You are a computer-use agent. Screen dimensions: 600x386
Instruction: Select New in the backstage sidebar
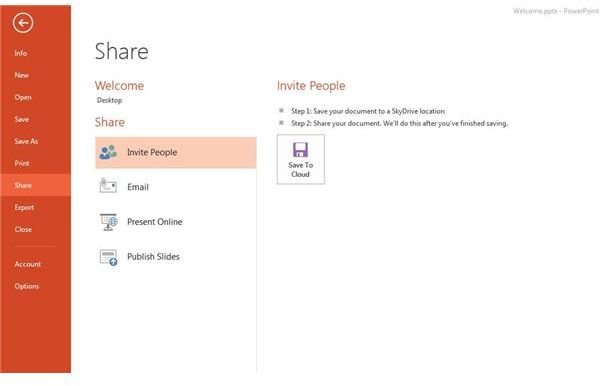(x=22, y=75)
